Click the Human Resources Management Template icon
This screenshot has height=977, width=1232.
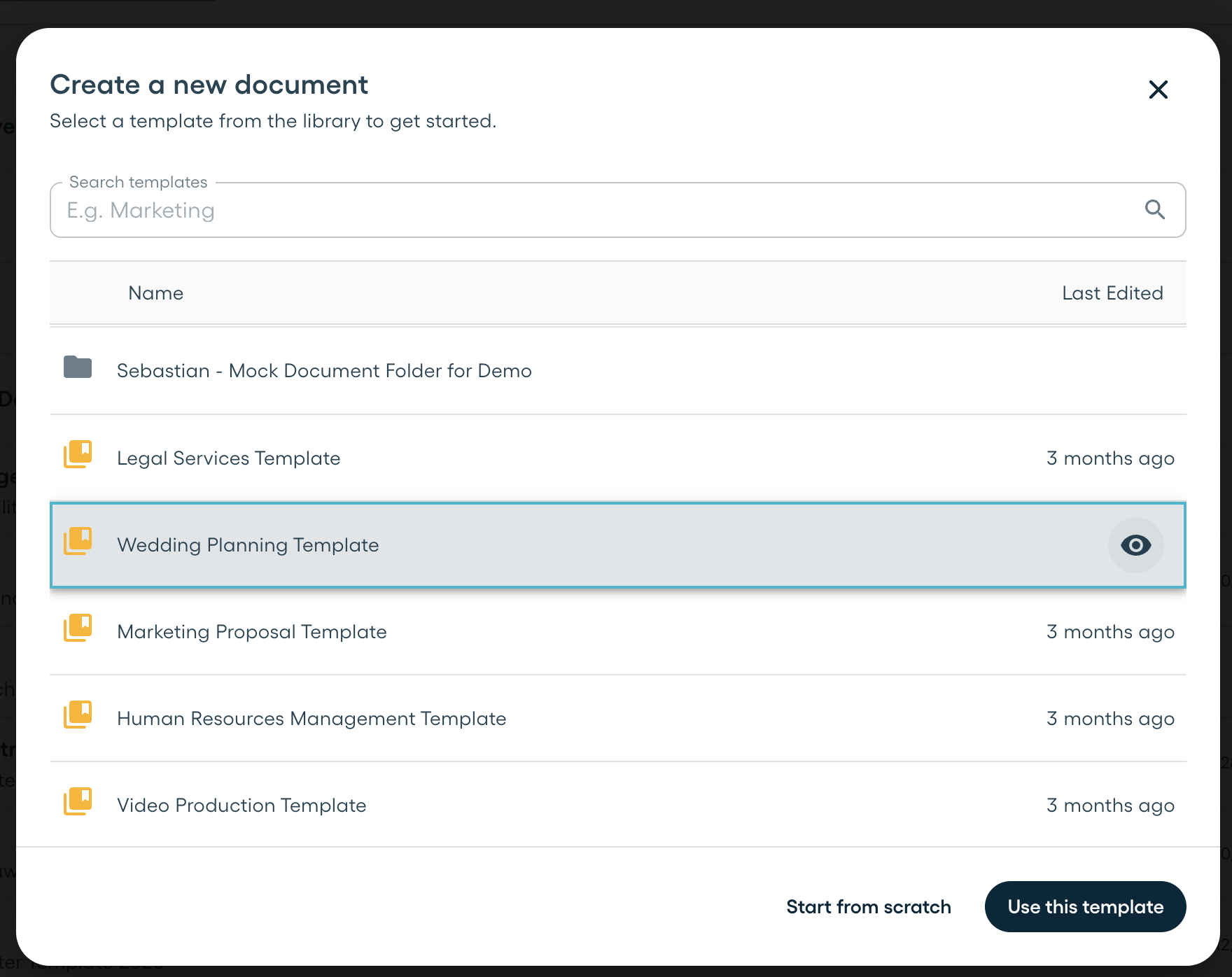coord(78,715)
